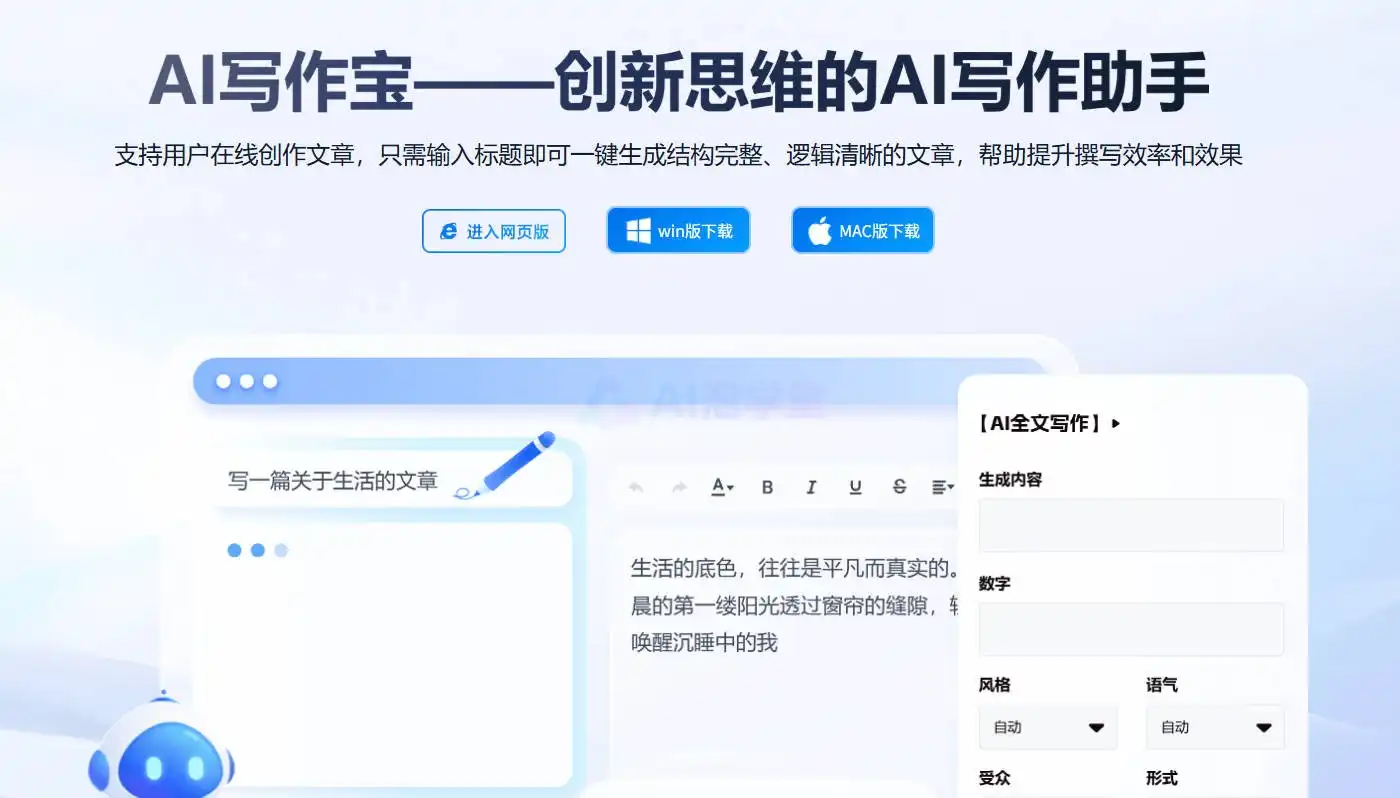Focus the 数字 input field
The image size is (1400, 798).
[x=1131, y=629]
